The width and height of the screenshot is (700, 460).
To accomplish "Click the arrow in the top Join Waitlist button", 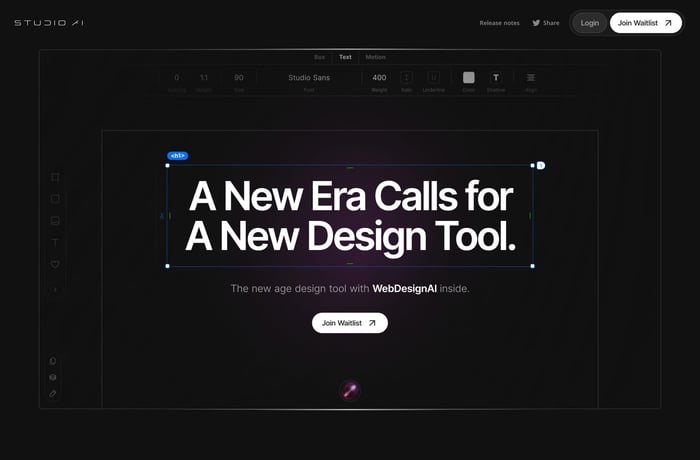I will point(668,23).
